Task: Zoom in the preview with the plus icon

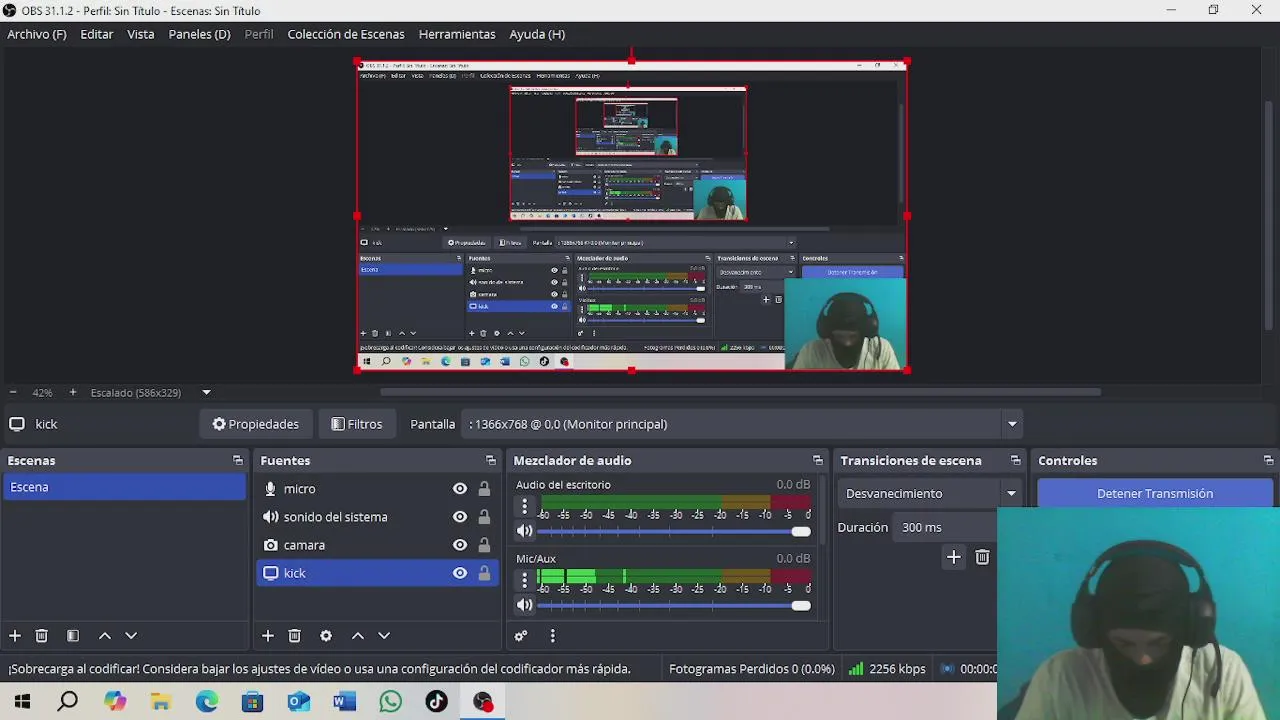Action: 72,393
